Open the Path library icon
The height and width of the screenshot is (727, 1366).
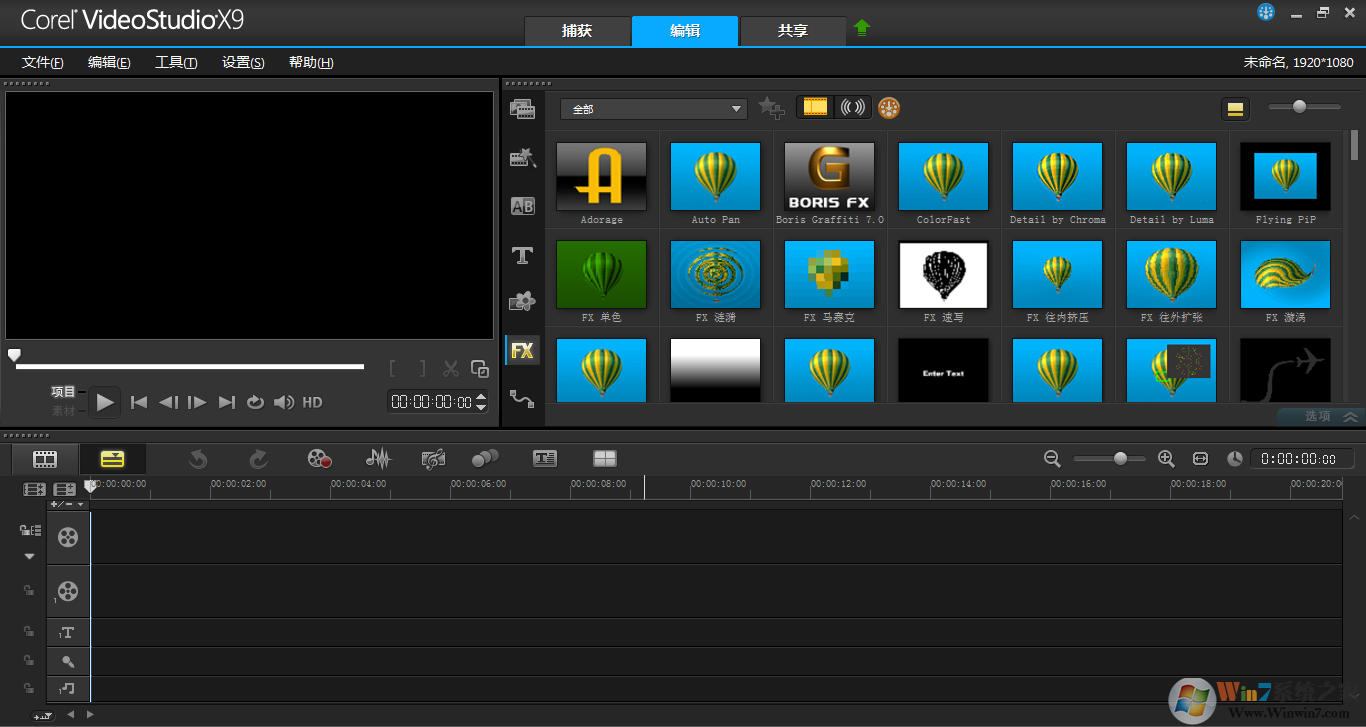point(522,398)
